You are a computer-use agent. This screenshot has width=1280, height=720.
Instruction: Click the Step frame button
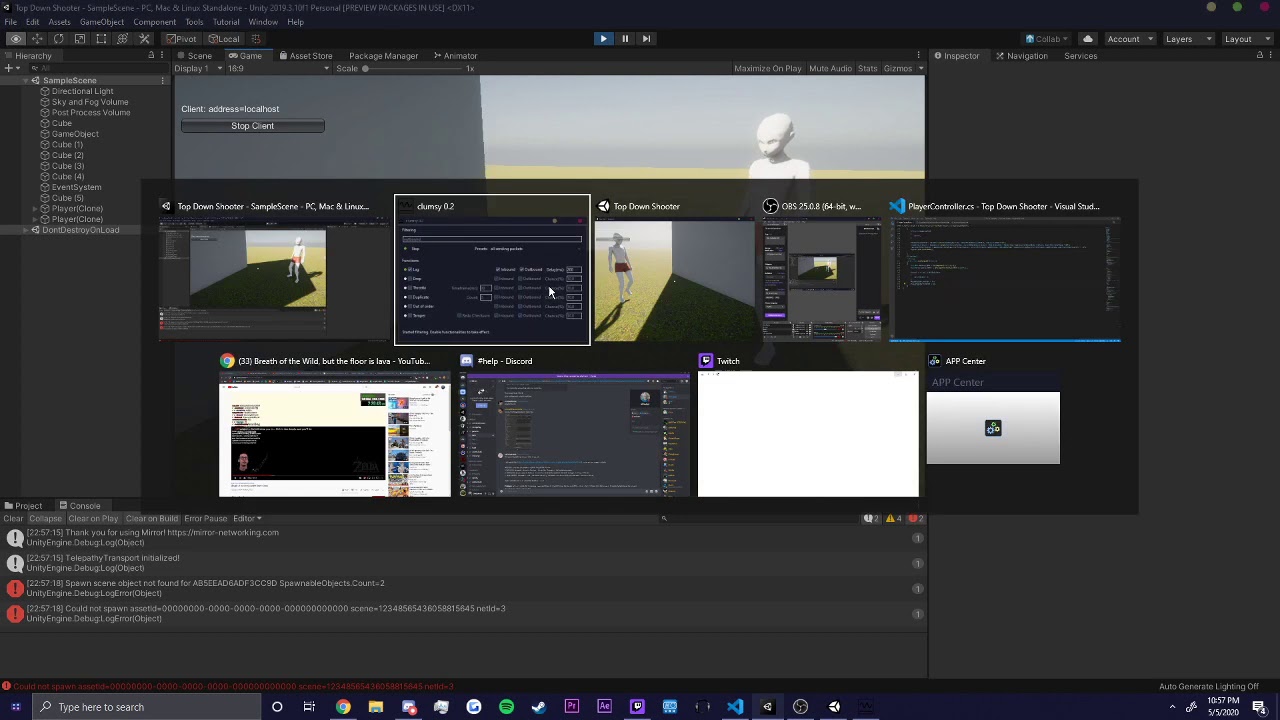[646, 39]
